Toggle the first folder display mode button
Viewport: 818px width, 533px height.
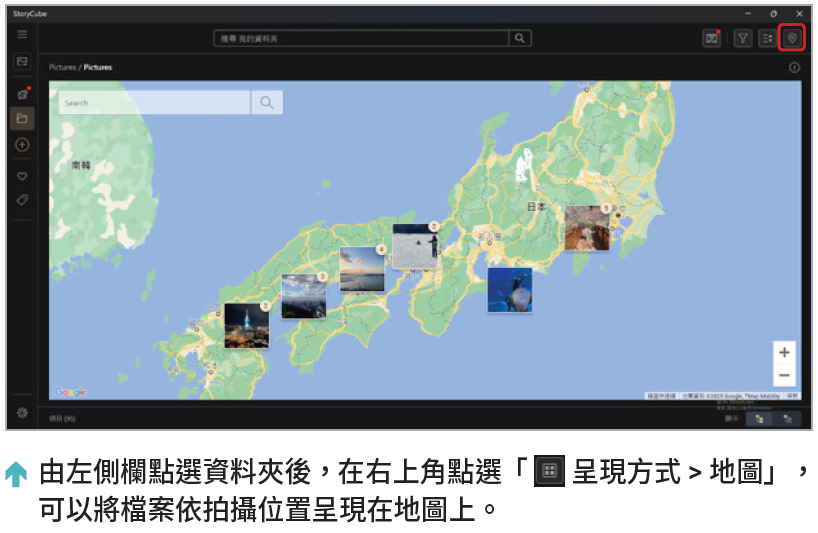click(x=761, y=419)
